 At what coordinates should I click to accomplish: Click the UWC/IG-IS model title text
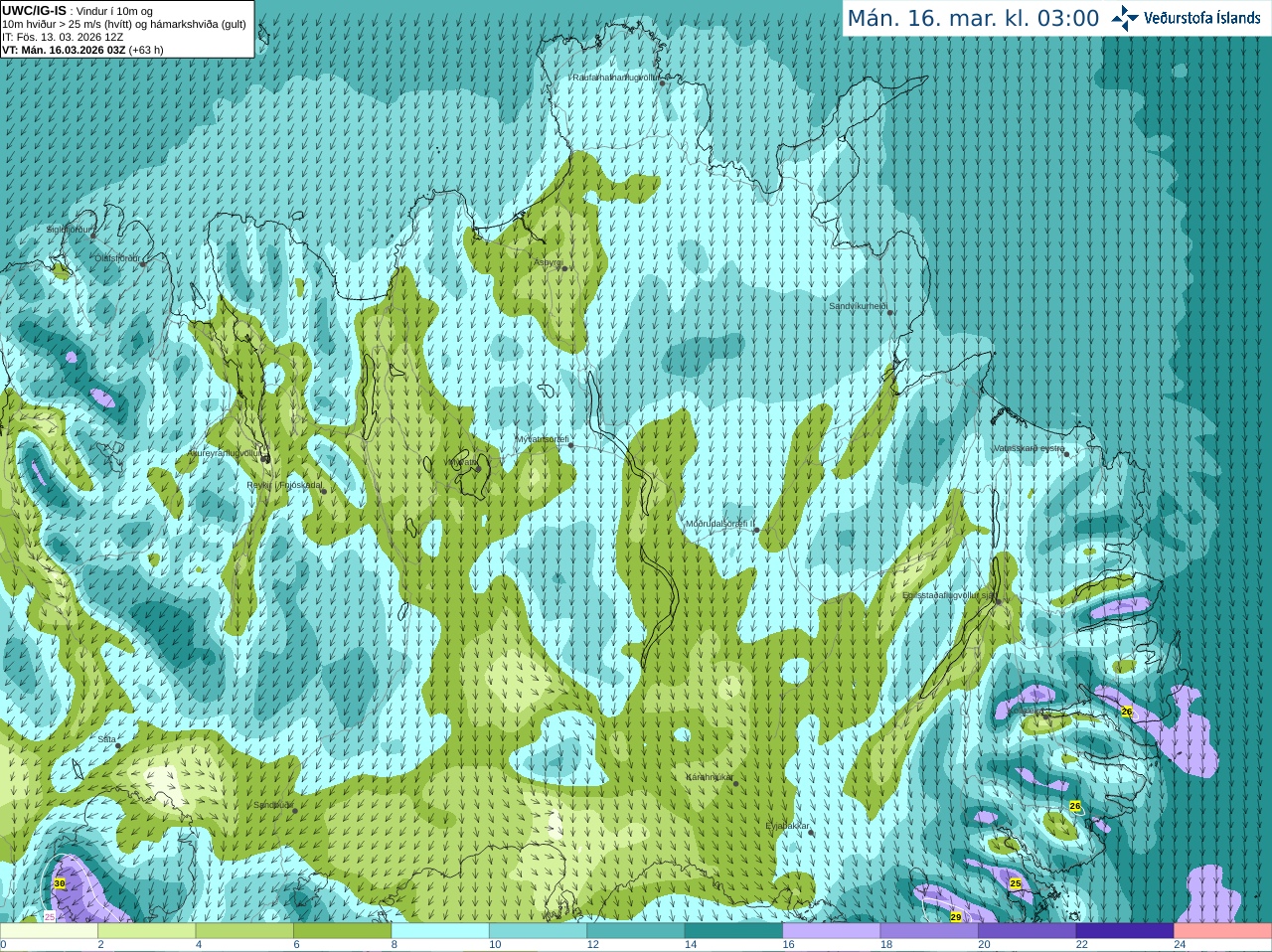[x=34, y=10]
